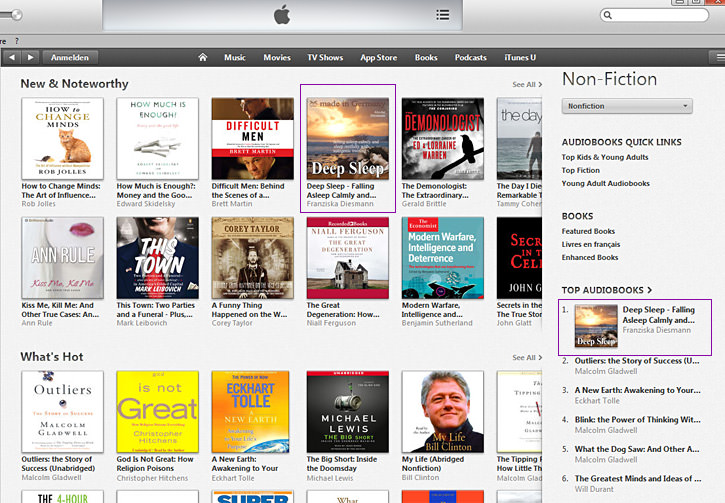The width and height of the screenshot is (725, 503).
Task: Select The Greatest Minds and Ideas entry
Action: point(638,478)
